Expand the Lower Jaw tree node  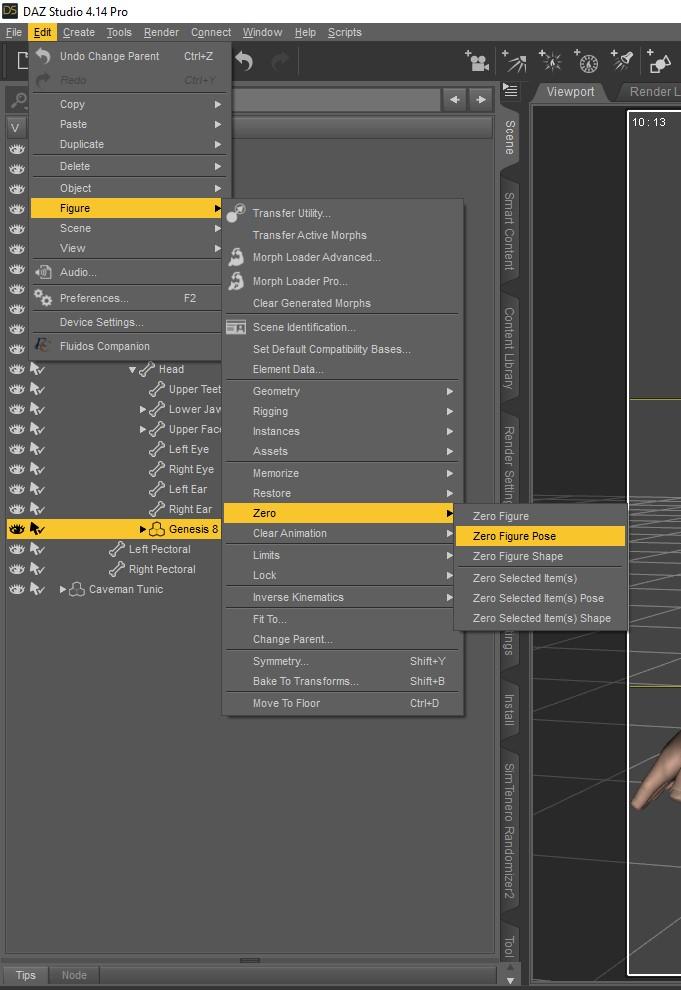(x=143, y=409)
